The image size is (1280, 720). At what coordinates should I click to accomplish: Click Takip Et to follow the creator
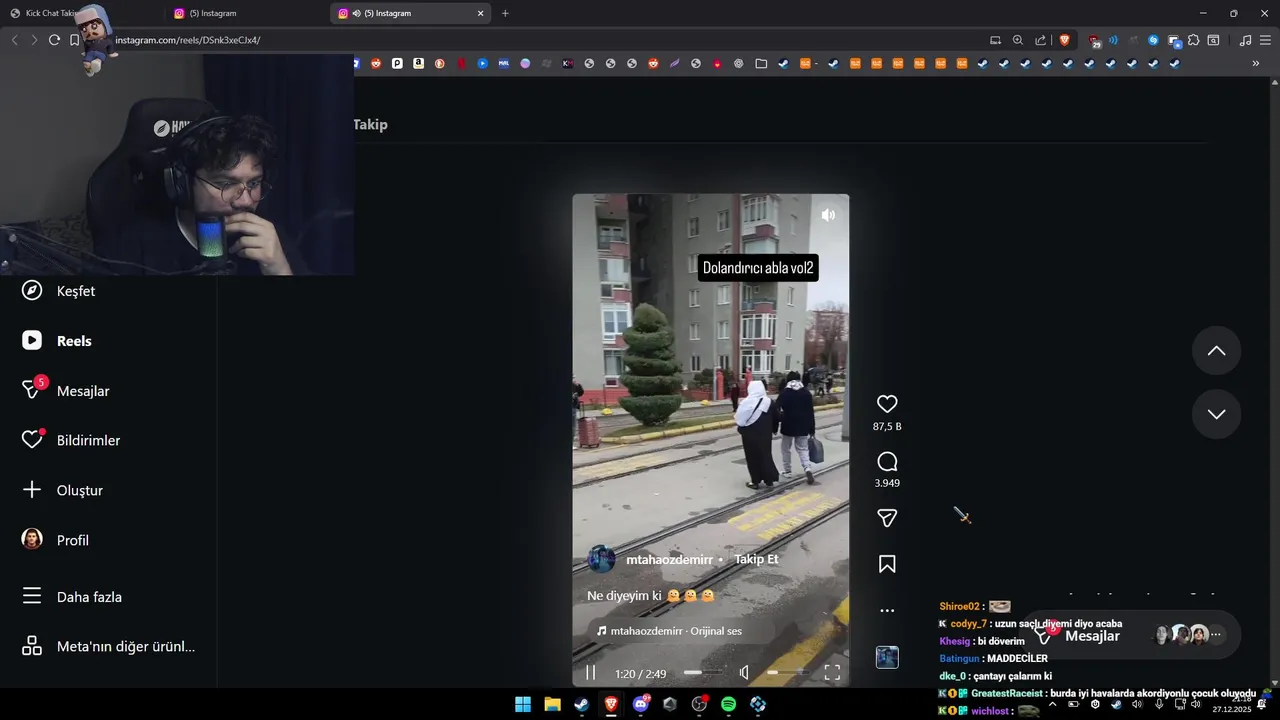tap(756, 559)
